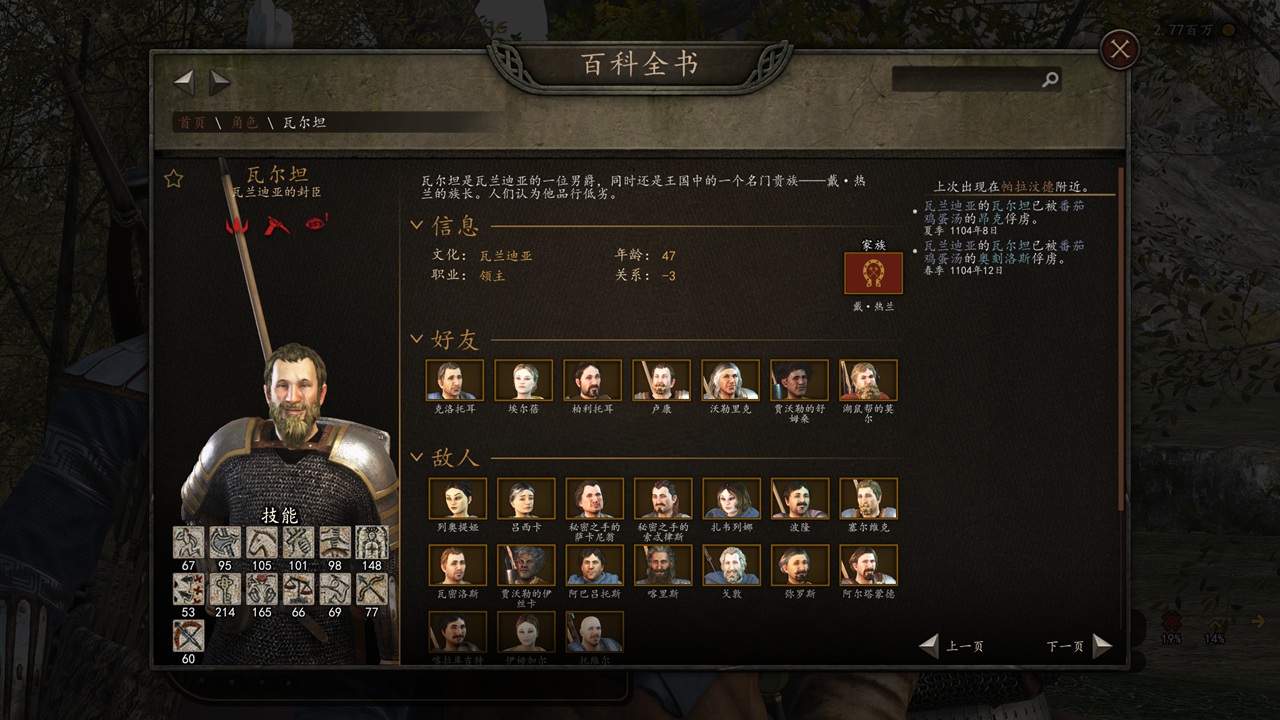Open the 首页 breadcrumb
This screenshot has width=1280, height=720.
192,122
